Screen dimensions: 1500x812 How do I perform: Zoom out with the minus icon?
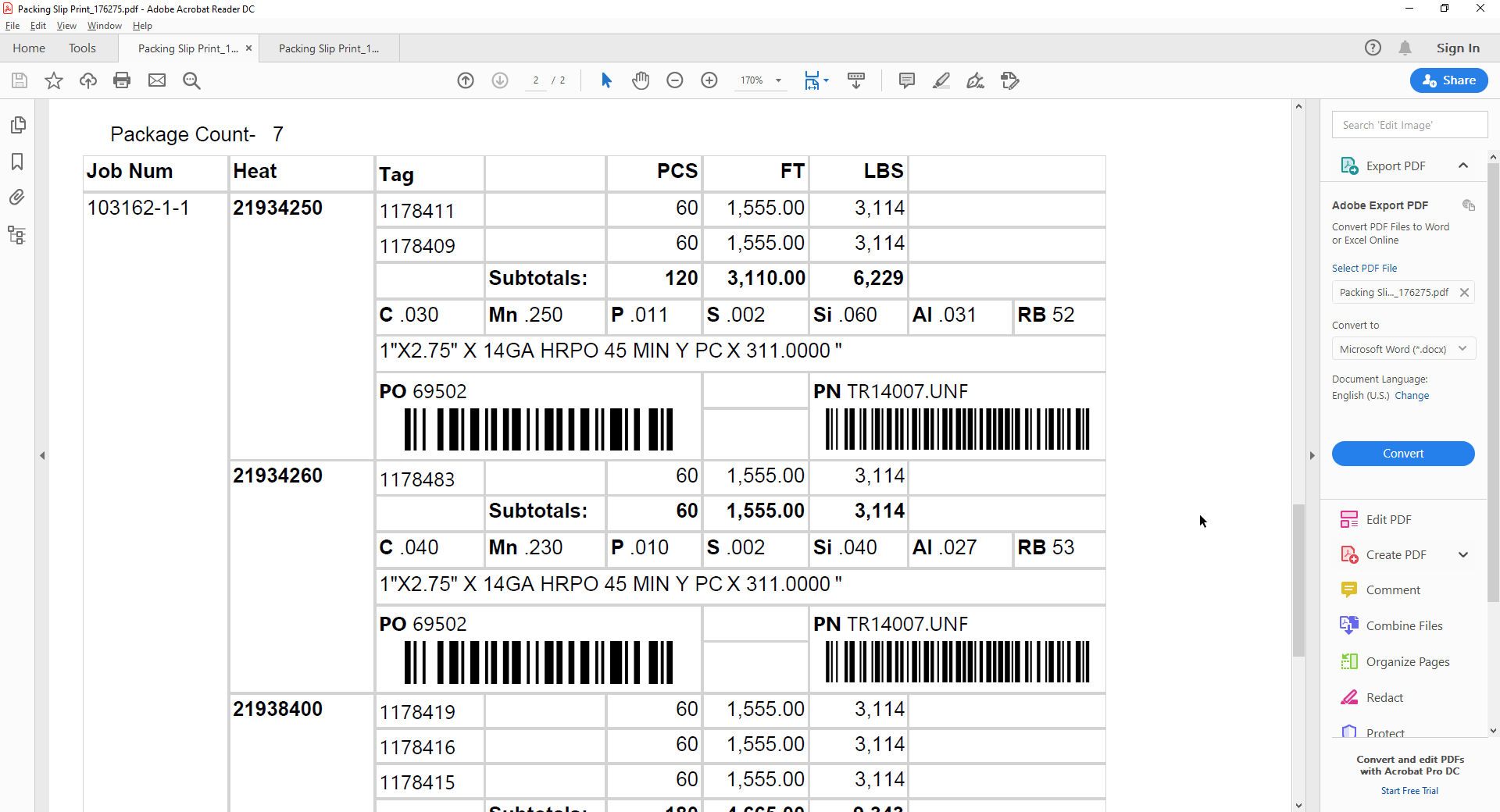click(x=675, y=80)
